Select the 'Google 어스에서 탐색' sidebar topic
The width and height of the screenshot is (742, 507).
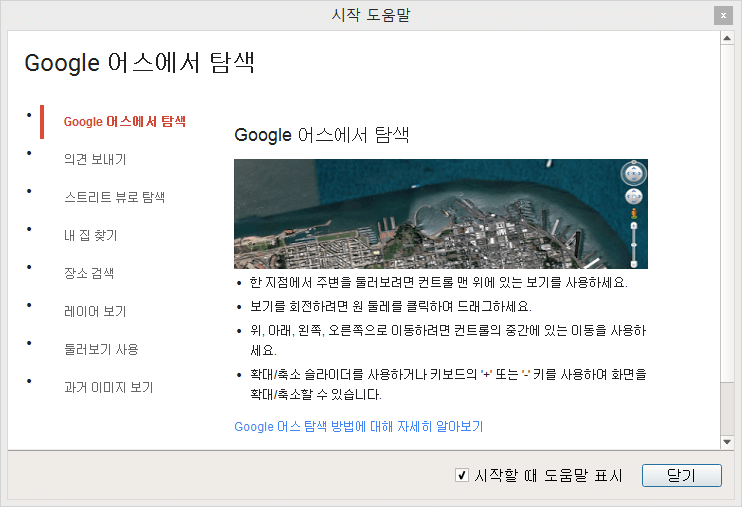tap(125, 122)
